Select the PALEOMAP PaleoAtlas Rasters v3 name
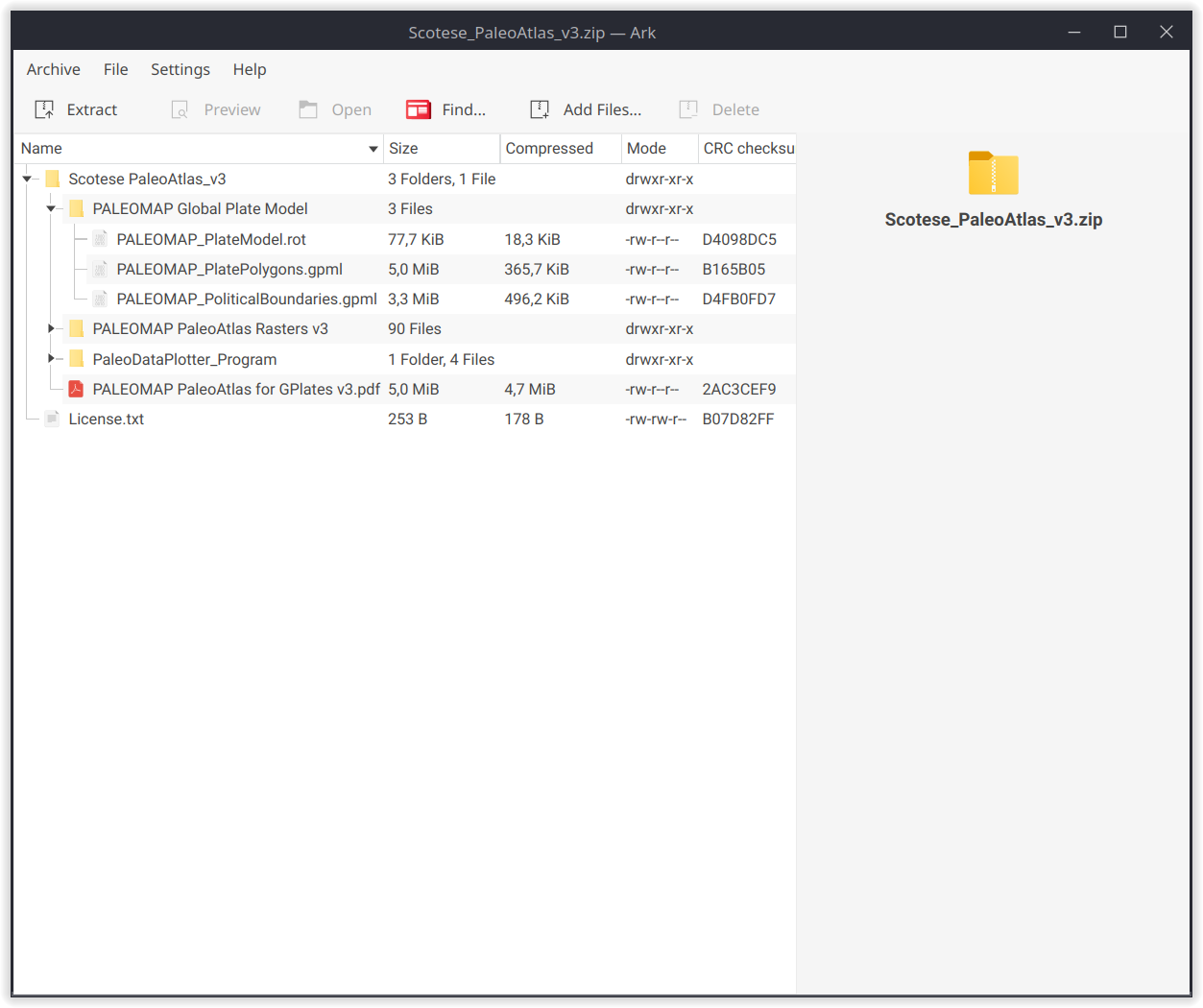 coord(210,328)
